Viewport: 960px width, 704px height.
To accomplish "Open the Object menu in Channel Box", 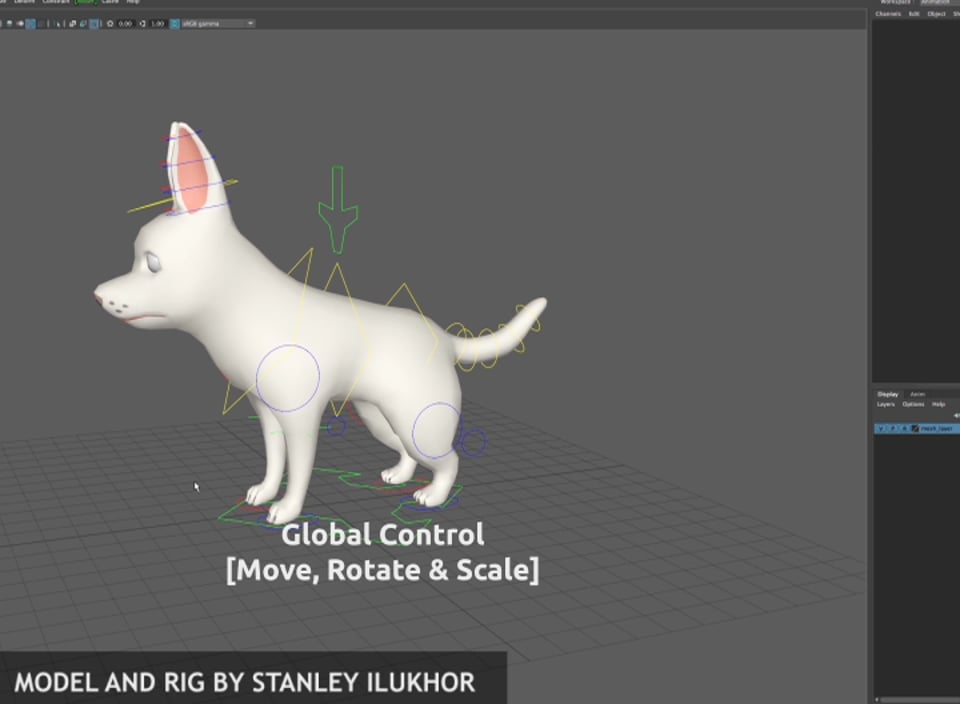I will (x=937, y=13).
